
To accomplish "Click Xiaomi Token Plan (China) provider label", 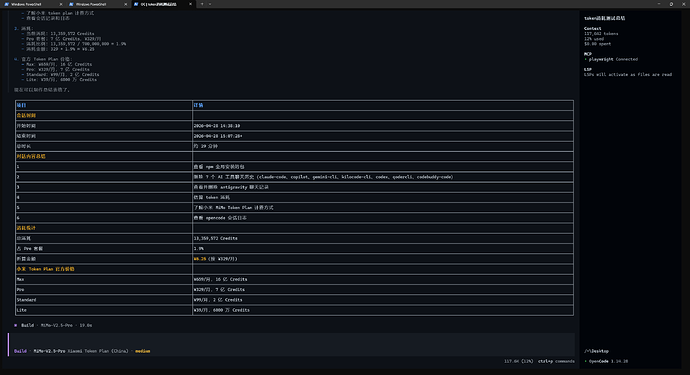I will coord(98,351).
